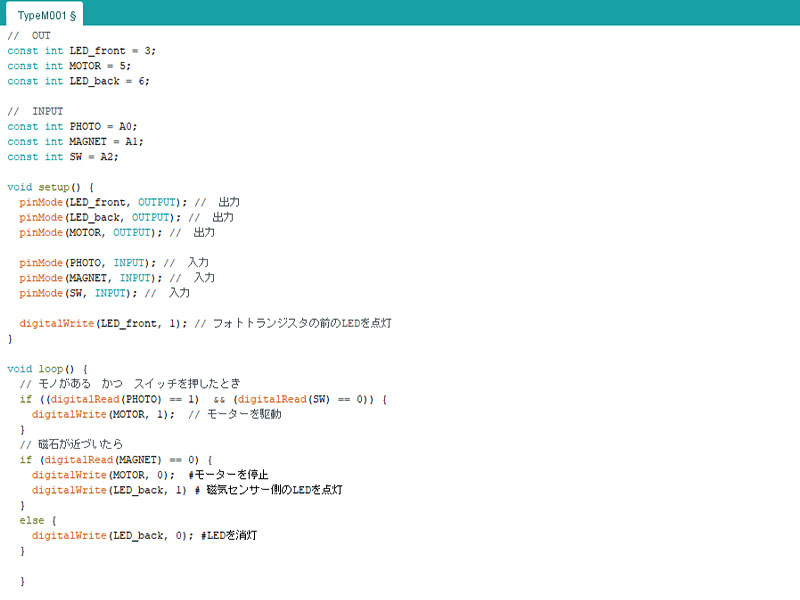This screenshot has height=600, width=800.
Task: Select the TypeM001 sketch tab
Action: pos(46,15)
